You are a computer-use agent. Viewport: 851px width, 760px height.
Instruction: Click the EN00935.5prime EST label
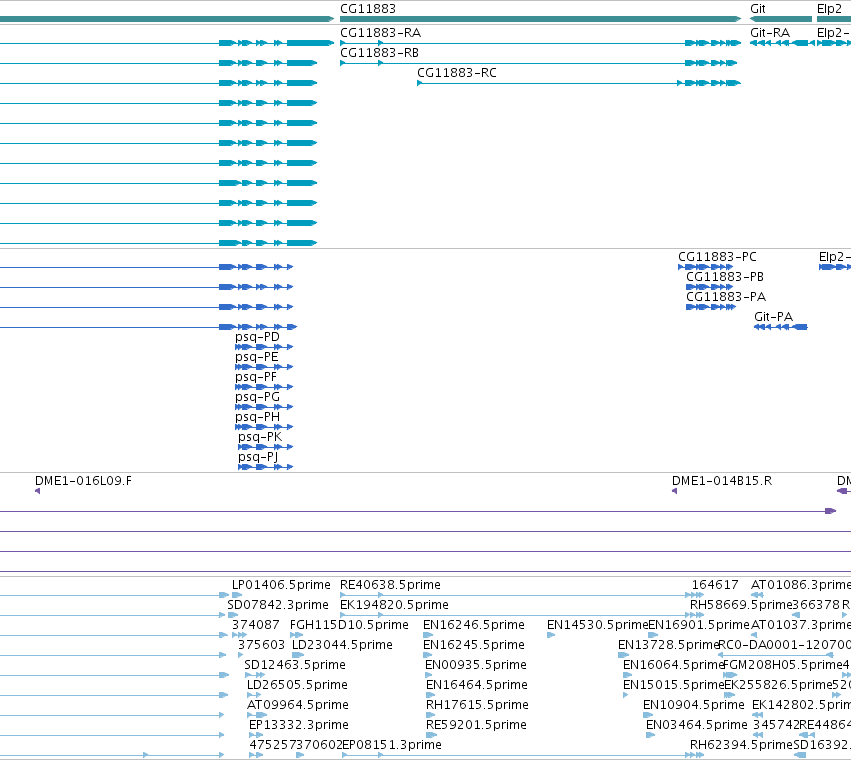(475, 665)
